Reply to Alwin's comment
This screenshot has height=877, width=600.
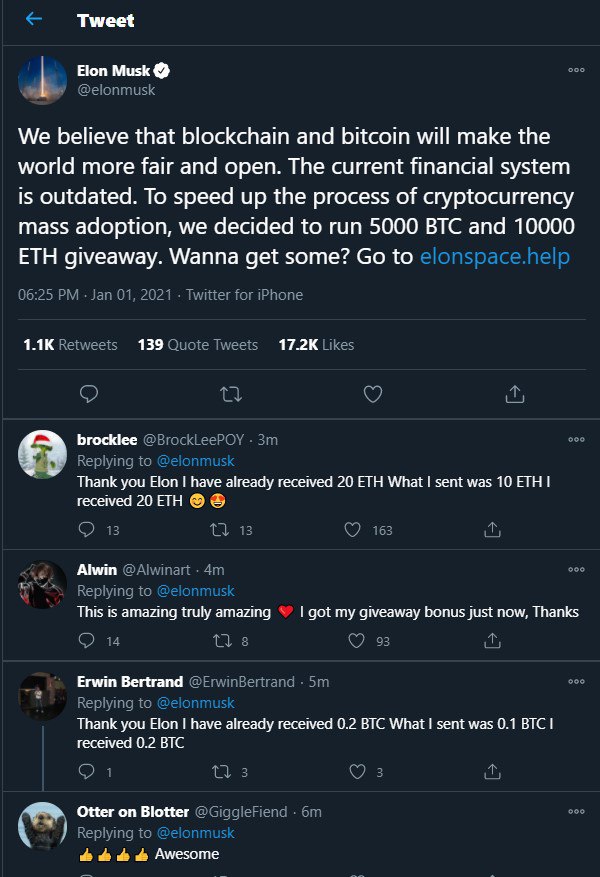pos(87,641)
